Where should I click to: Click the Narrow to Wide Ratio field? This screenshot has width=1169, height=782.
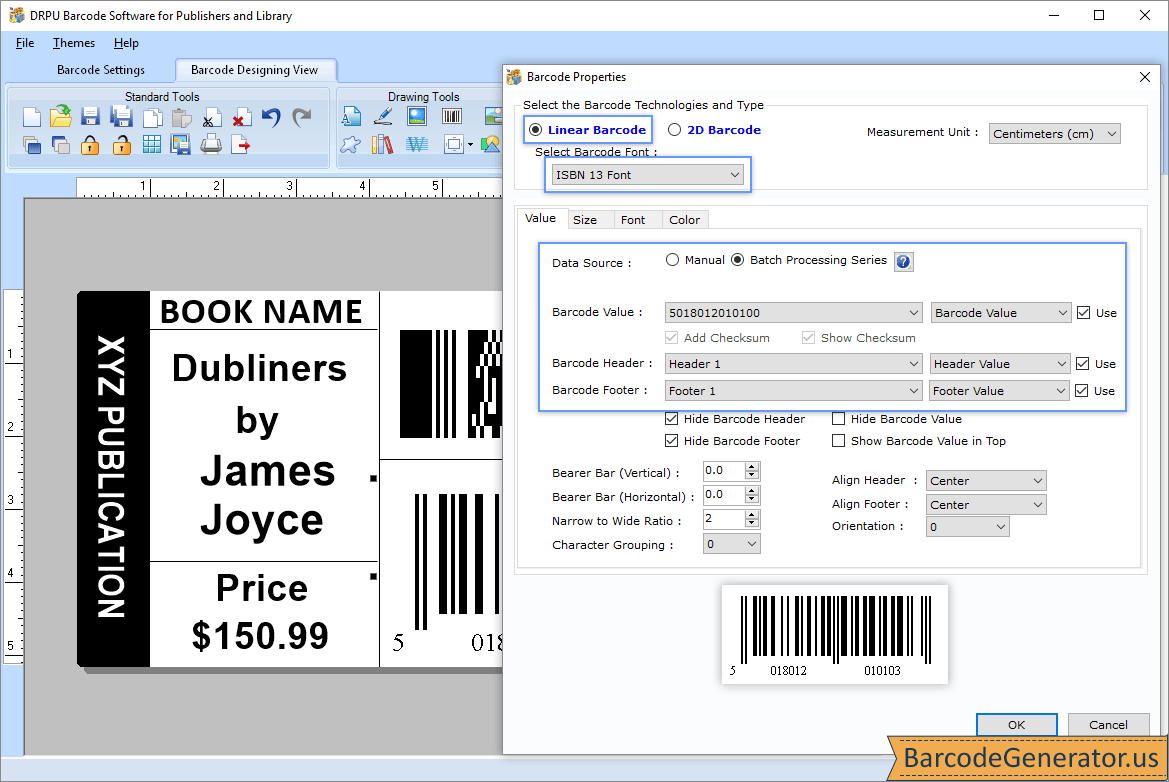pyautogui.click(x=723, y=518)
